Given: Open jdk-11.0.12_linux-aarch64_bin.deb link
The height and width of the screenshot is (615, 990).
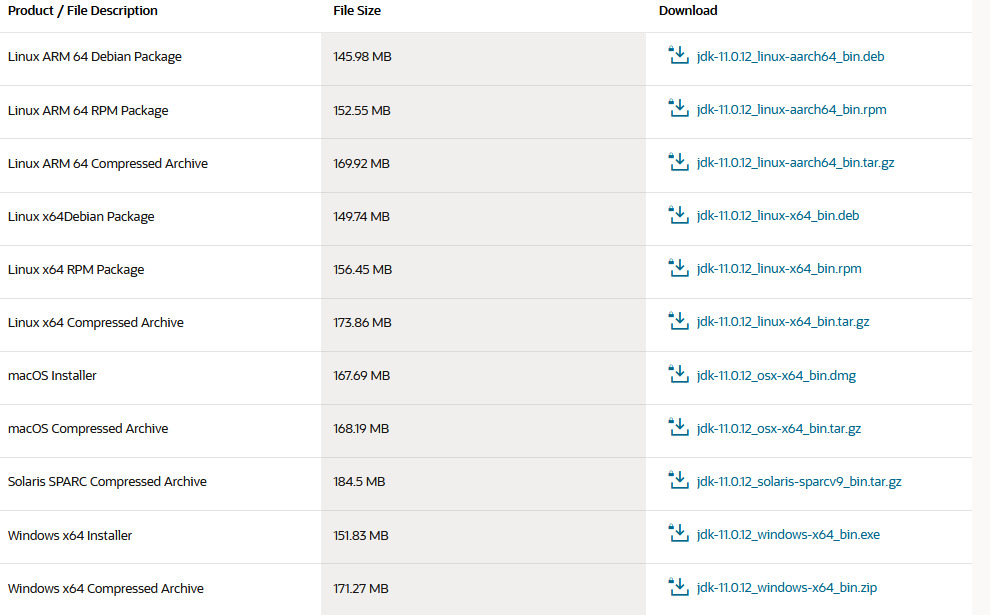Looking at the screenshot, I should click(790, 56).
